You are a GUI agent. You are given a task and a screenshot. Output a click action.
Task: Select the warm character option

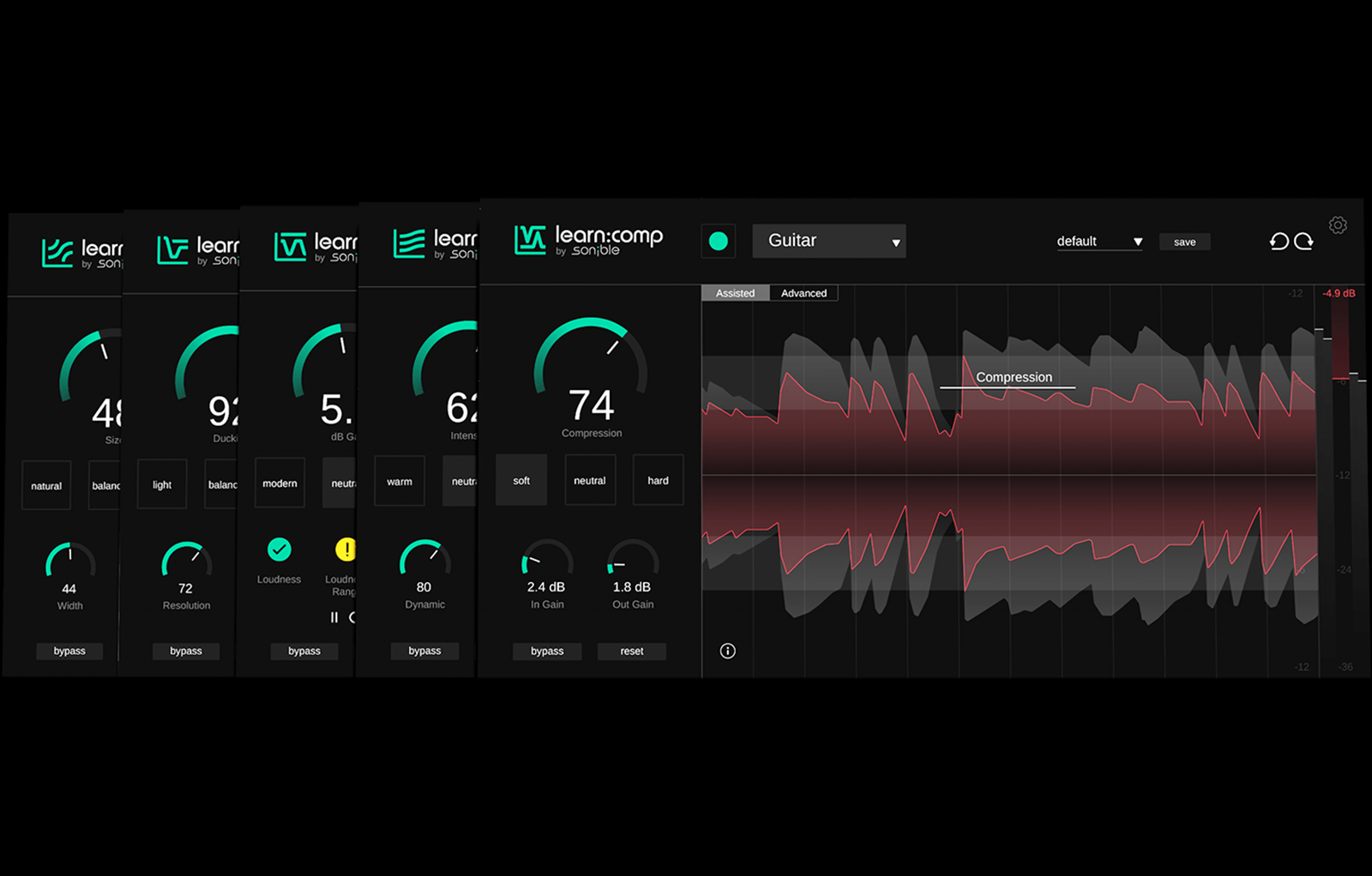click(x=399, y=481)
